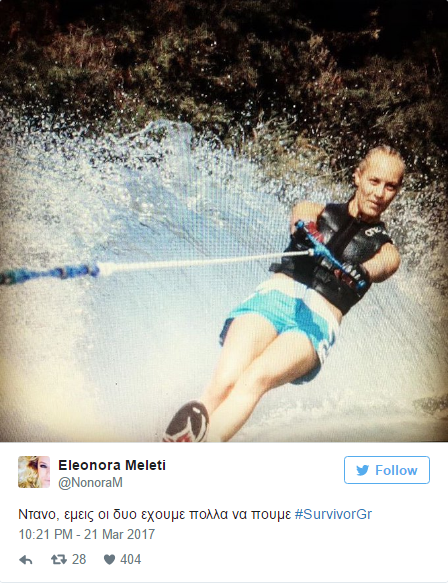Click the 10:21 PM tweet timestamp
This screenshot has height=584, width=448.
point(45,534)
